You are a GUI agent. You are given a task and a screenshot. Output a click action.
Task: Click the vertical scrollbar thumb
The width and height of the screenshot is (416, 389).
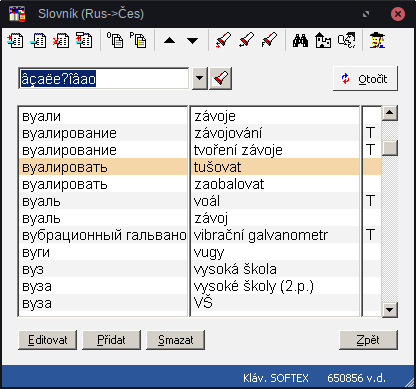[x=389, y=148]
